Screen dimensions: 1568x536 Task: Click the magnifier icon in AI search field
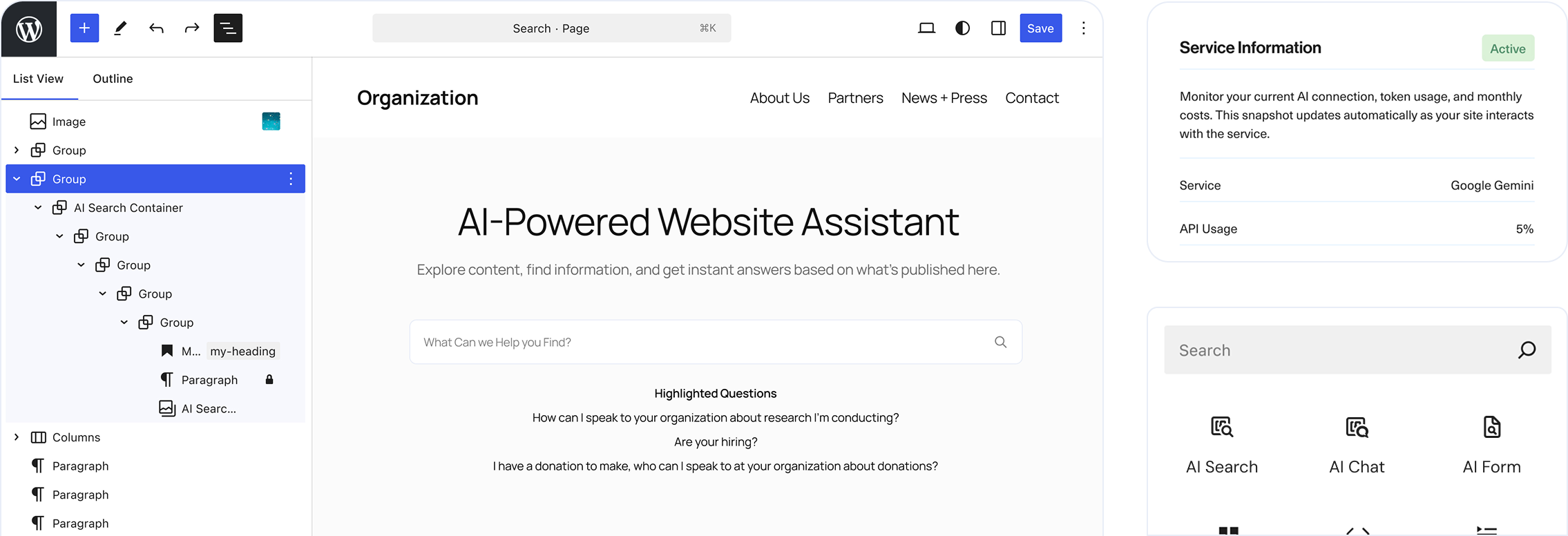tap(1000, 342)
